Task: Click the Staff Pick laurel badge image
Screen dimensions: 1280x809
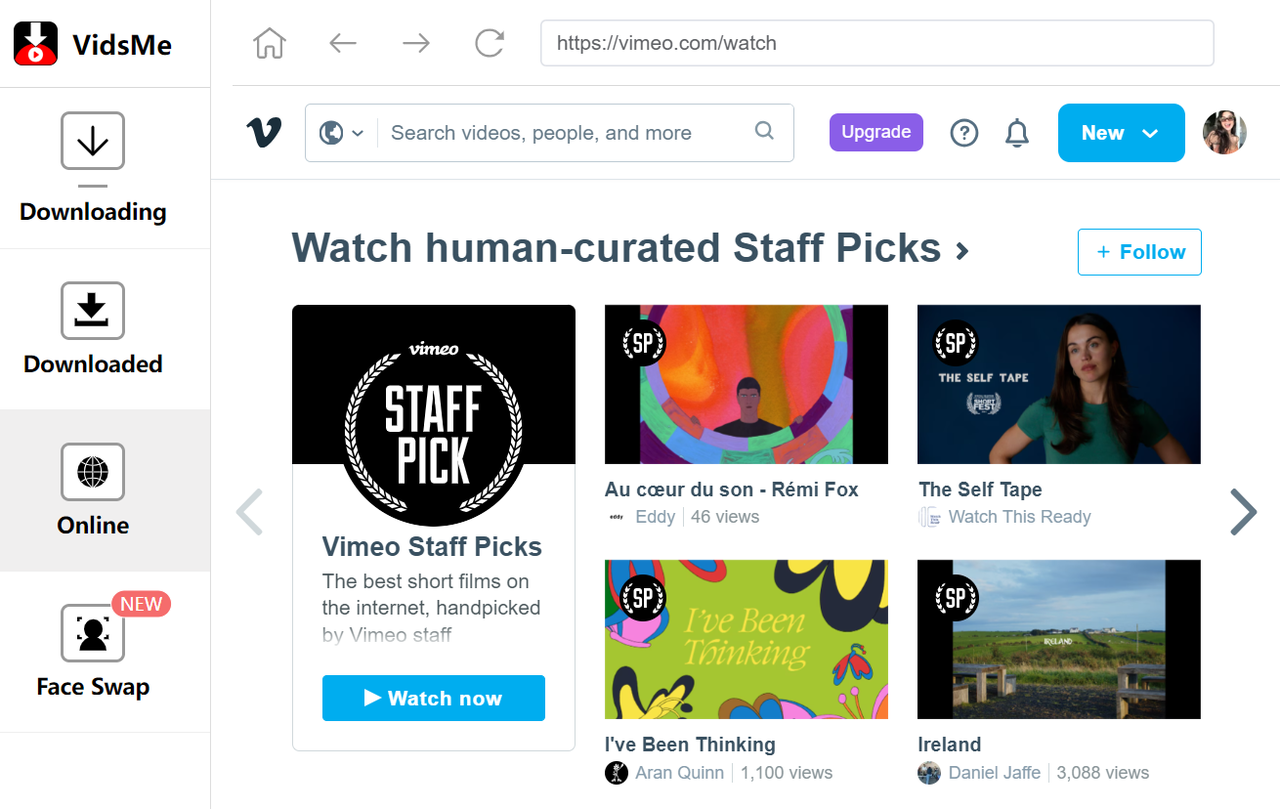Action: (x=433, y=432)
